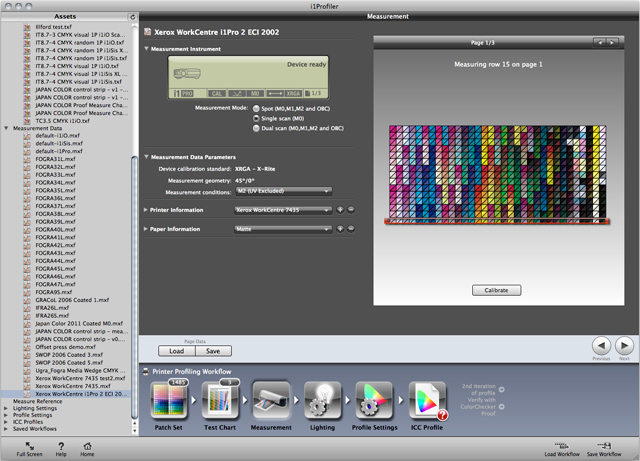This screenshot has height=461, width=640.
Task: Select GRACoL 2006 Coated 1.mxf
Action: point(72,300)
